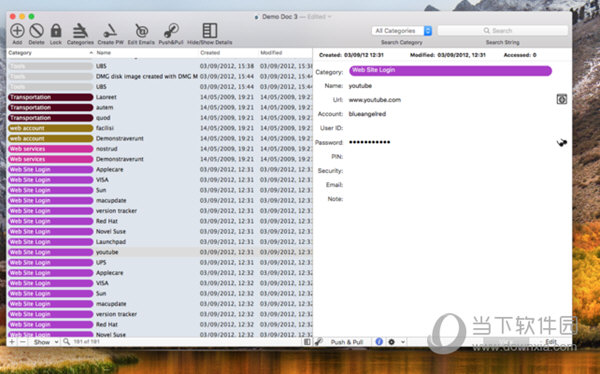Select the UPS row

(x=160, y=263)
